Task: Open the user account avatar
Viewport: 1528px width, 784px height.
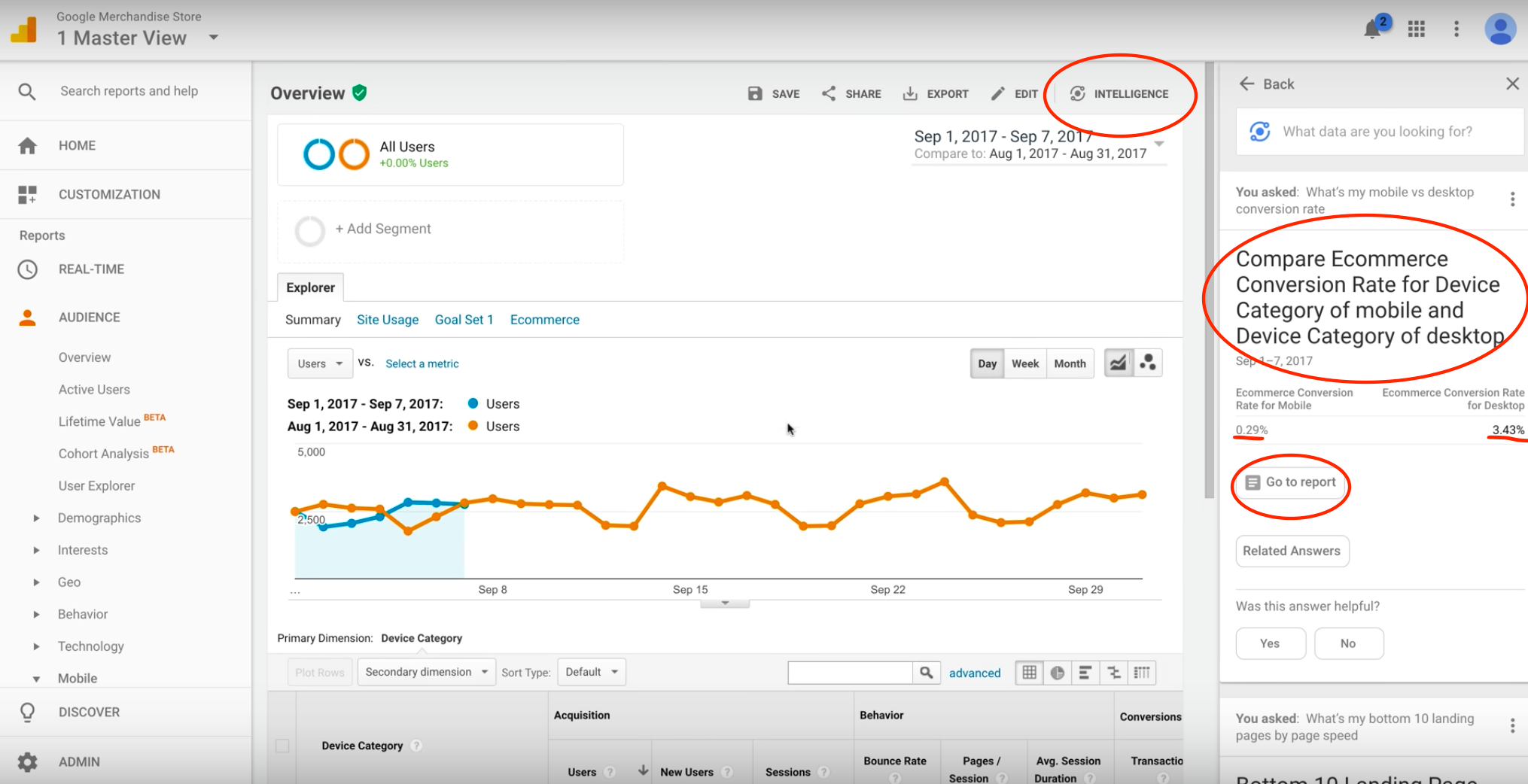Action: (1499, 29)
